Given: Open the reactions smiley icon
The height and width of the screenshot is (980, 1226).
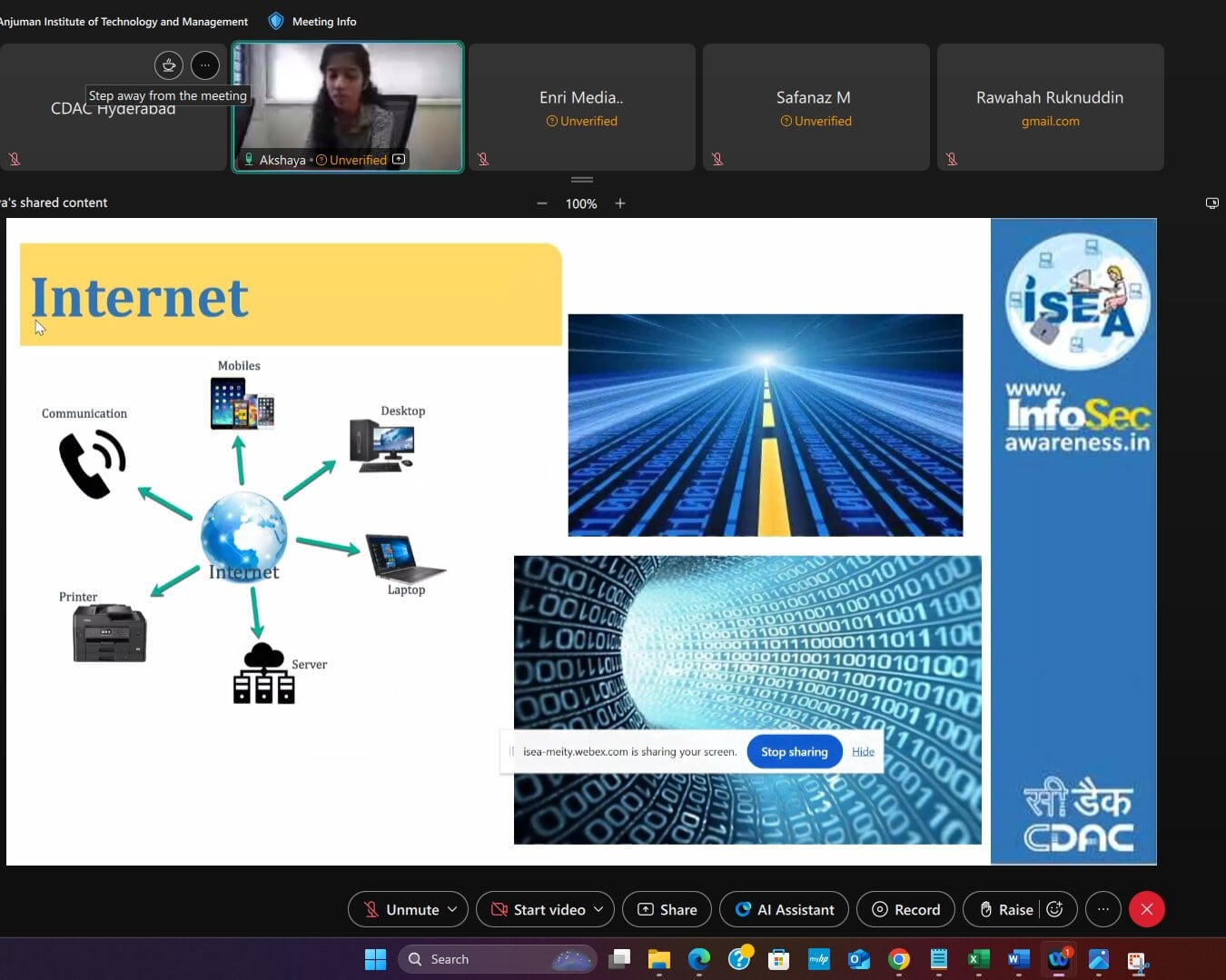Looking at the screenshot, I should click(1055, 909).
